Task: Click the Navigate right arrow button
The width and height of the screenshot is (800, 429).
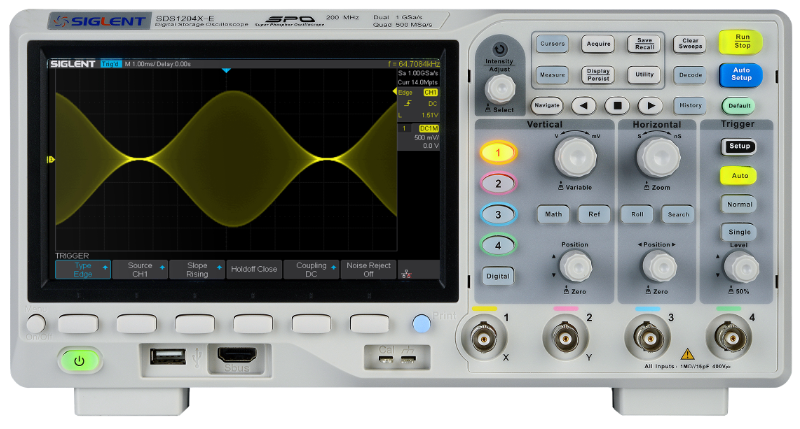Action: [651, 106]
